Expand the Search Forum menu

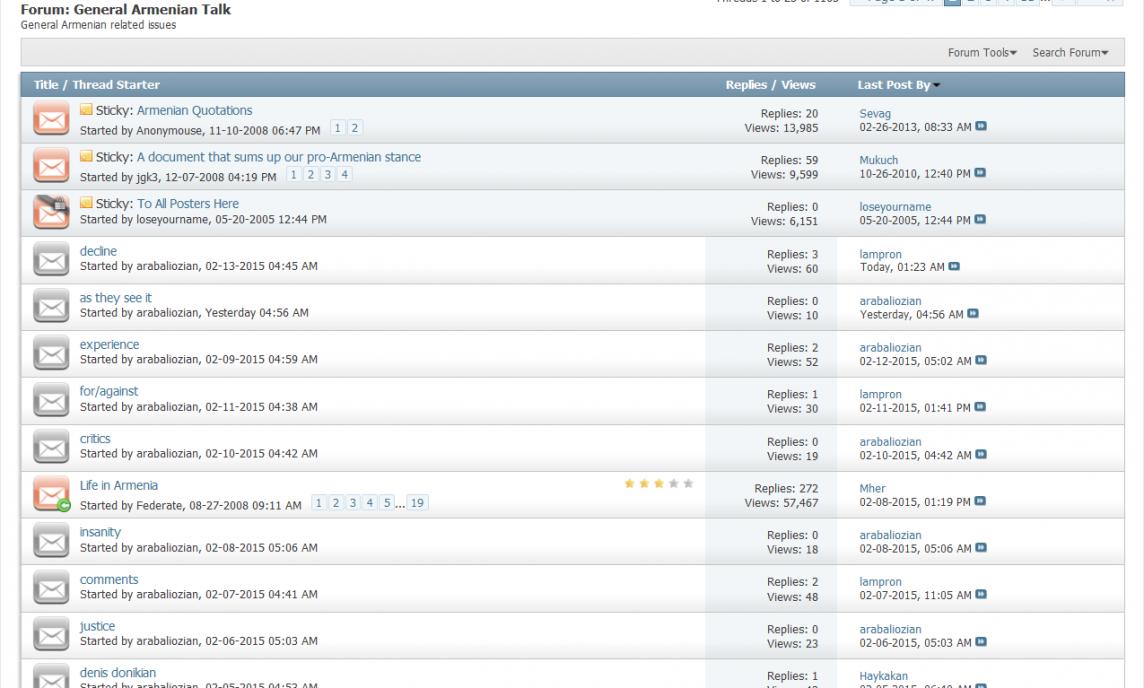1070,52
